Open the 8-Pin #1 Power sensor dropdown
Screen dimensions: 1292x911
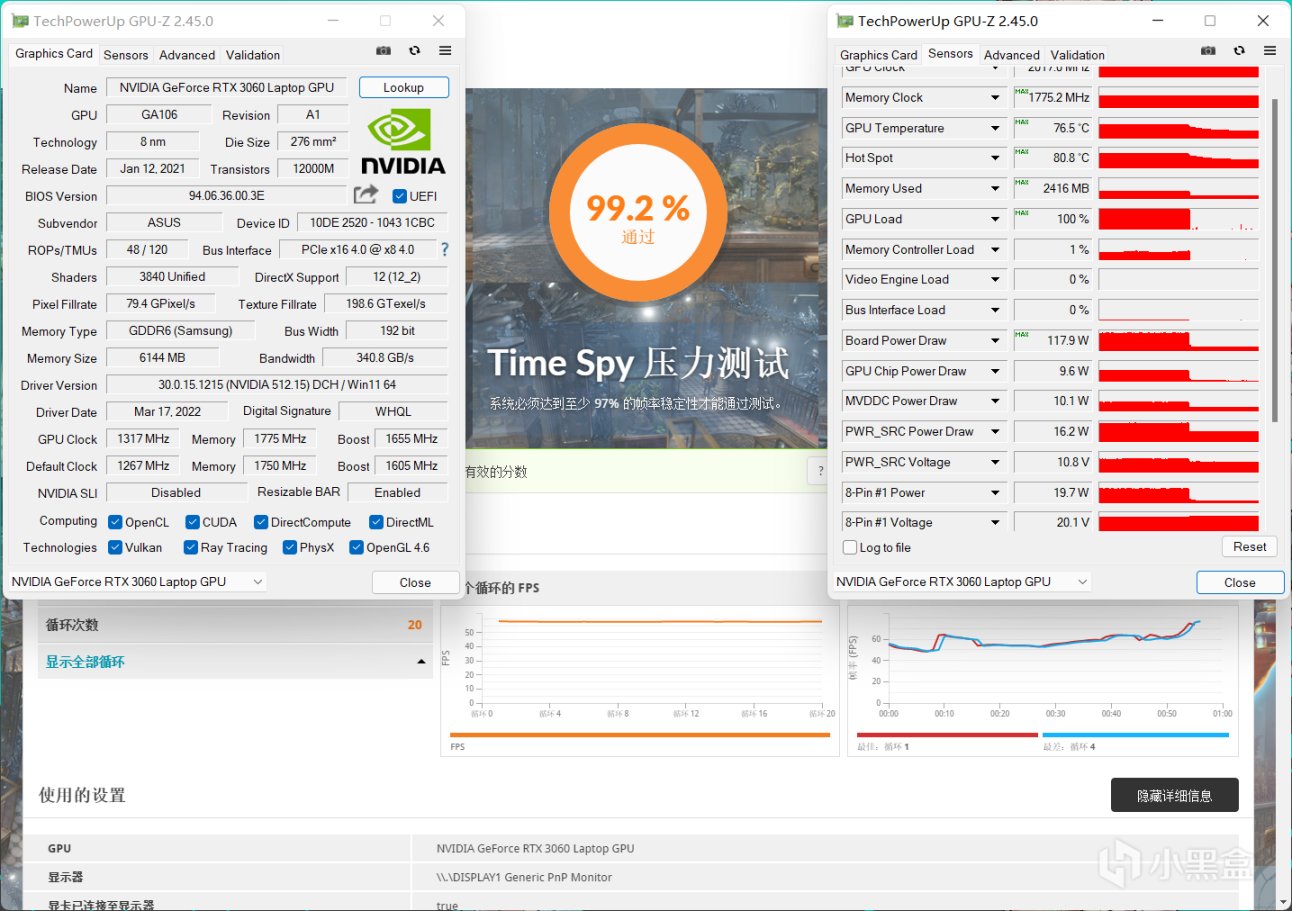tap(995, 493)
